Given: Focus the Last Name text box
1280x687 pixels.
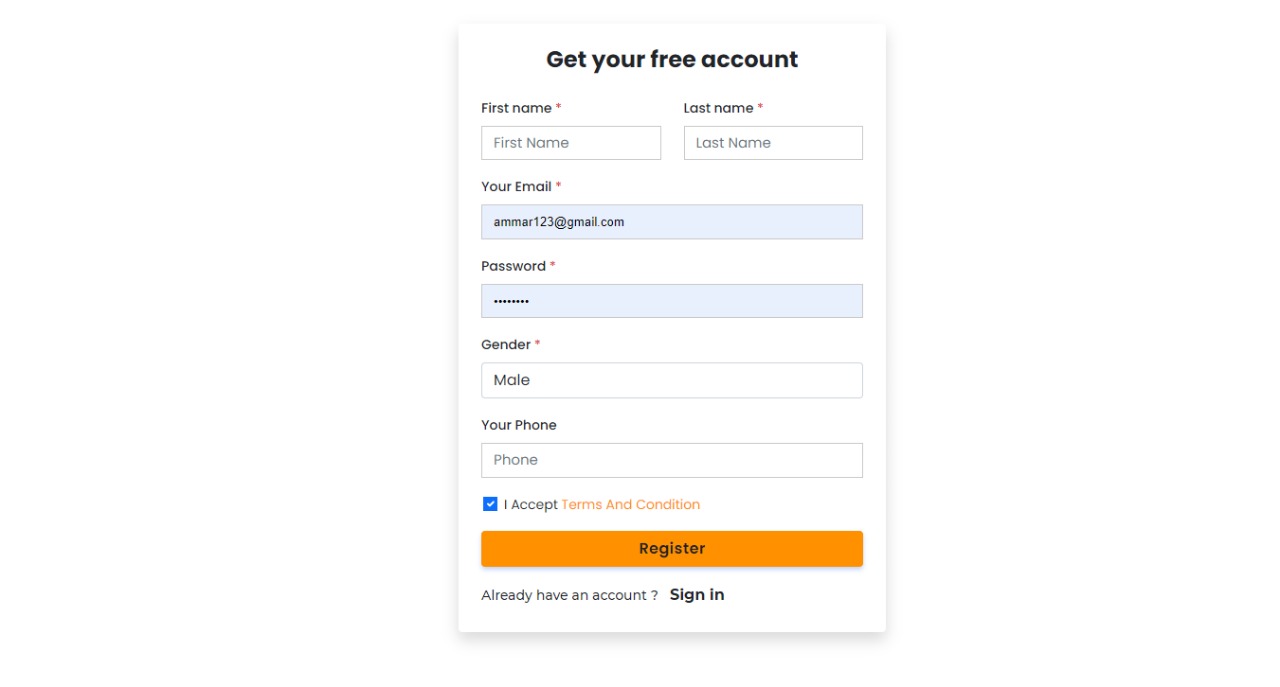Looking at the screenshot, I should pos(772,143).
